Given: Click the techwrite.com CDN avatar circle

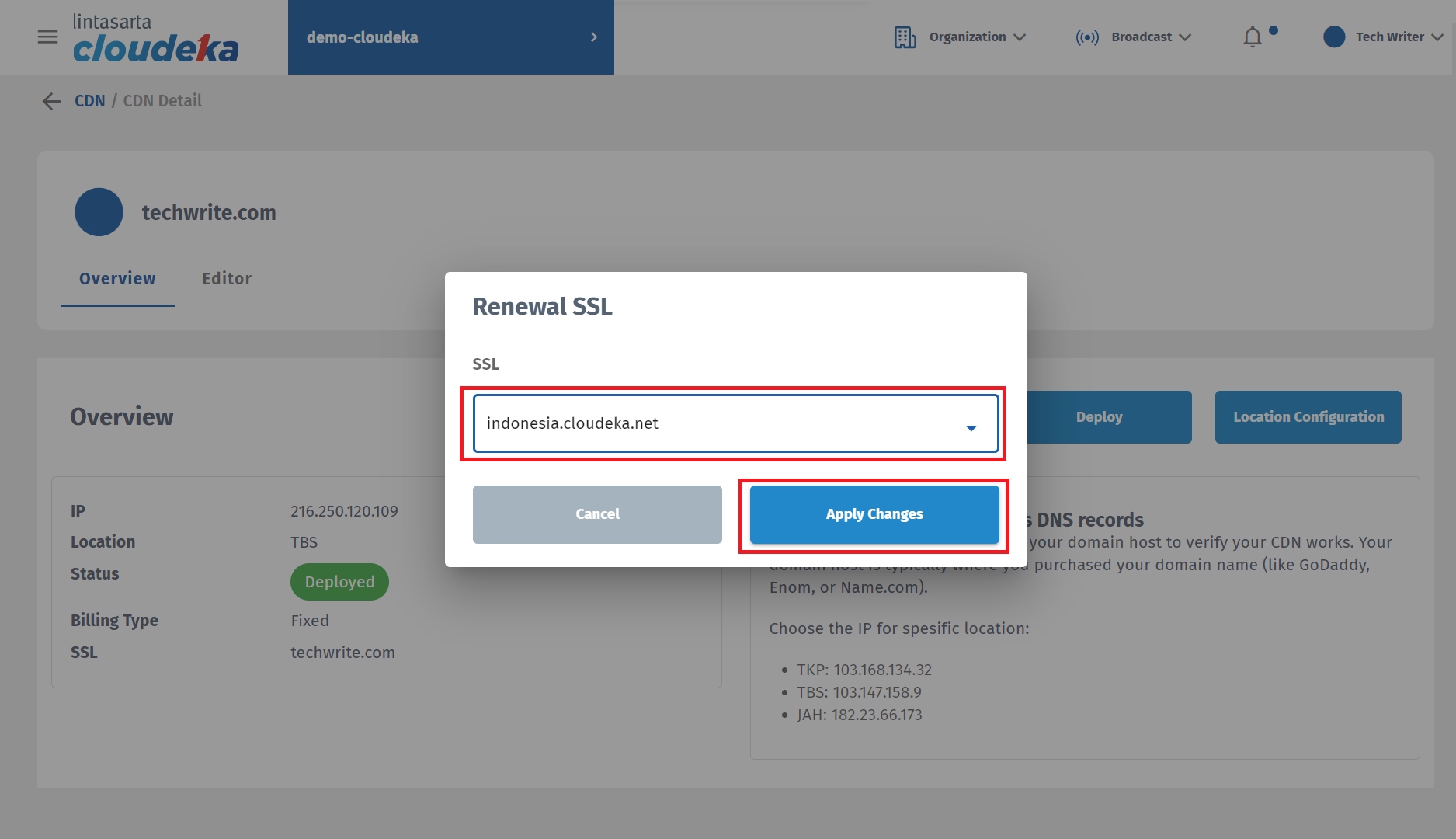Looking at the screenshot, I should click(99, 212).
